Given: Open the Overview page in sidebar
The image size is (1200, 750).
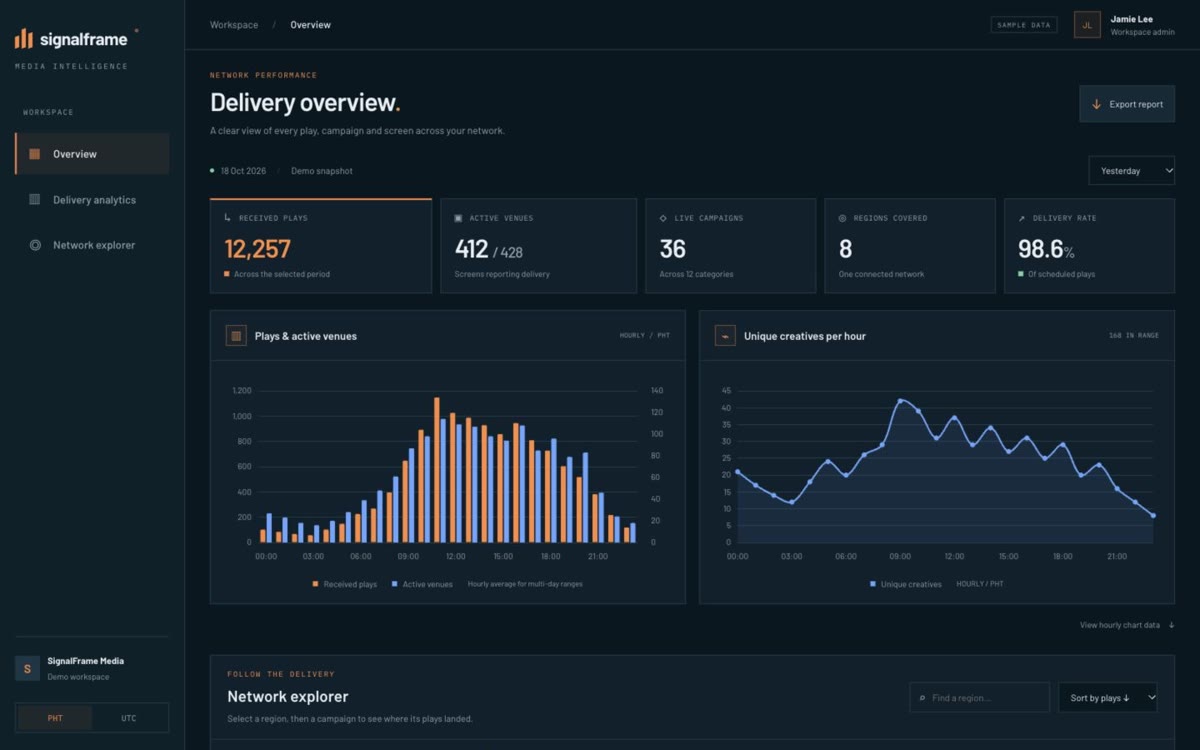Looking at the screenshot, I should click(92, 154).
